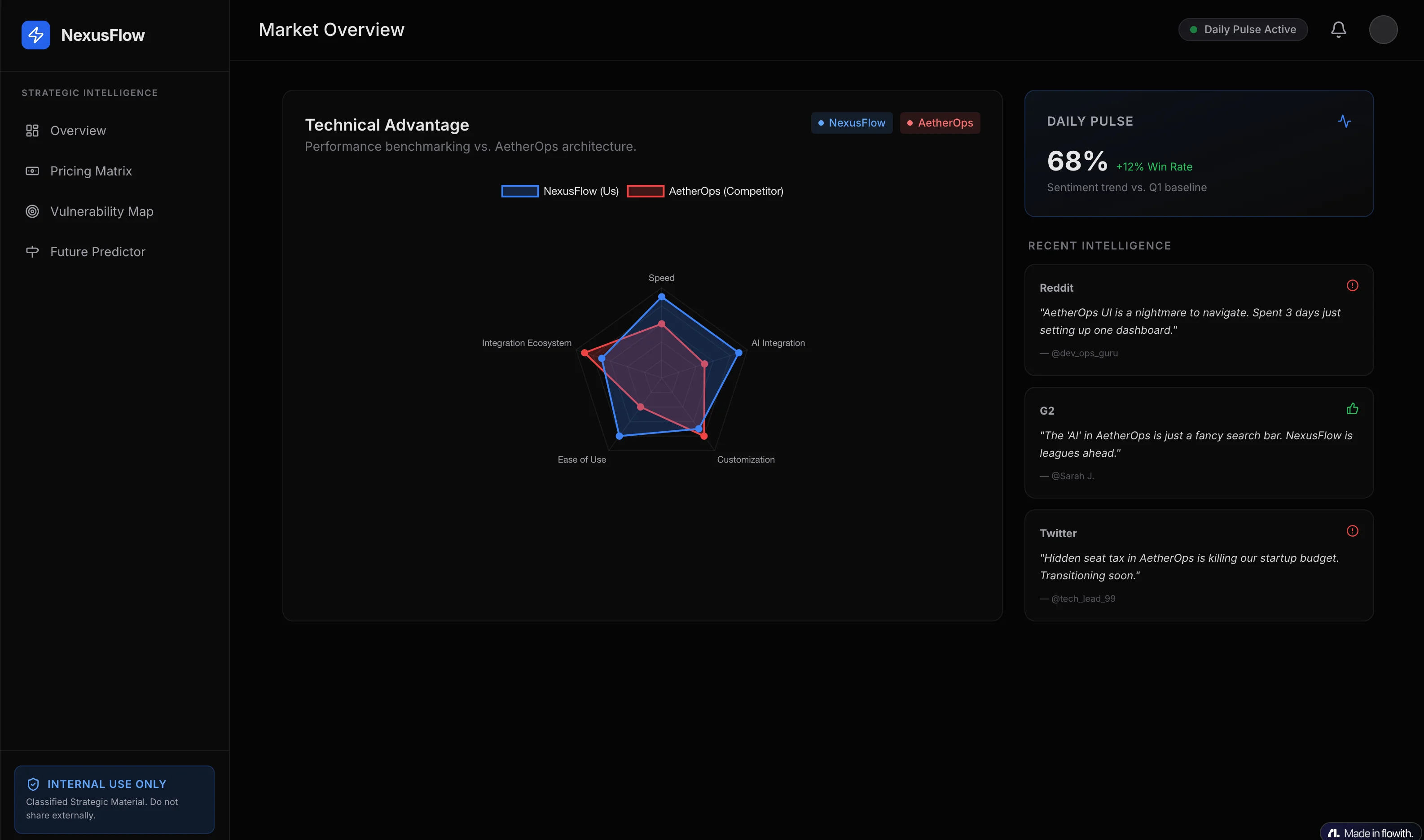Screen dimensions: 1424x840
Task: Click the Overview grid icon
Action: click(x=32, y=131)
